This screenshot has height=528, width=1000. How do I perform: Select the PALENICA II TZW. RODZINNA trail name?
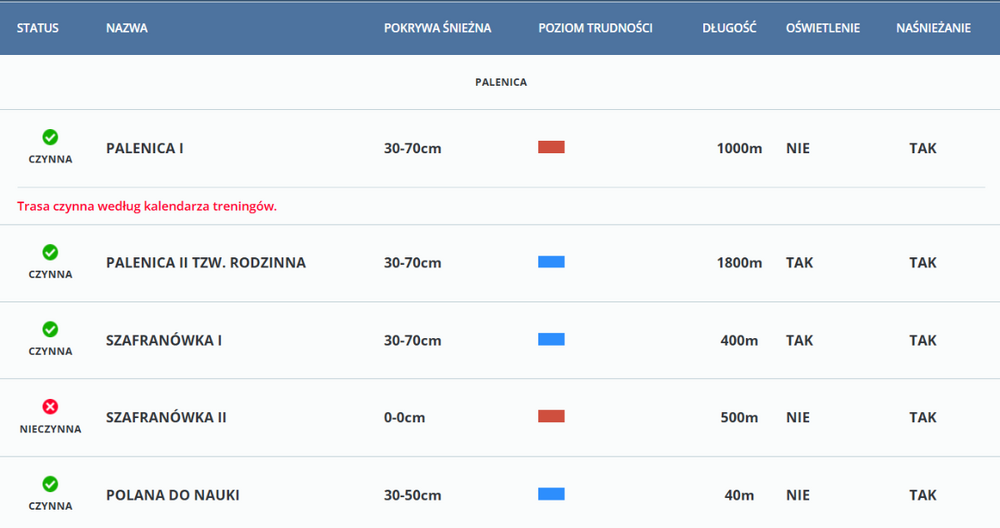tap(206, 263)
